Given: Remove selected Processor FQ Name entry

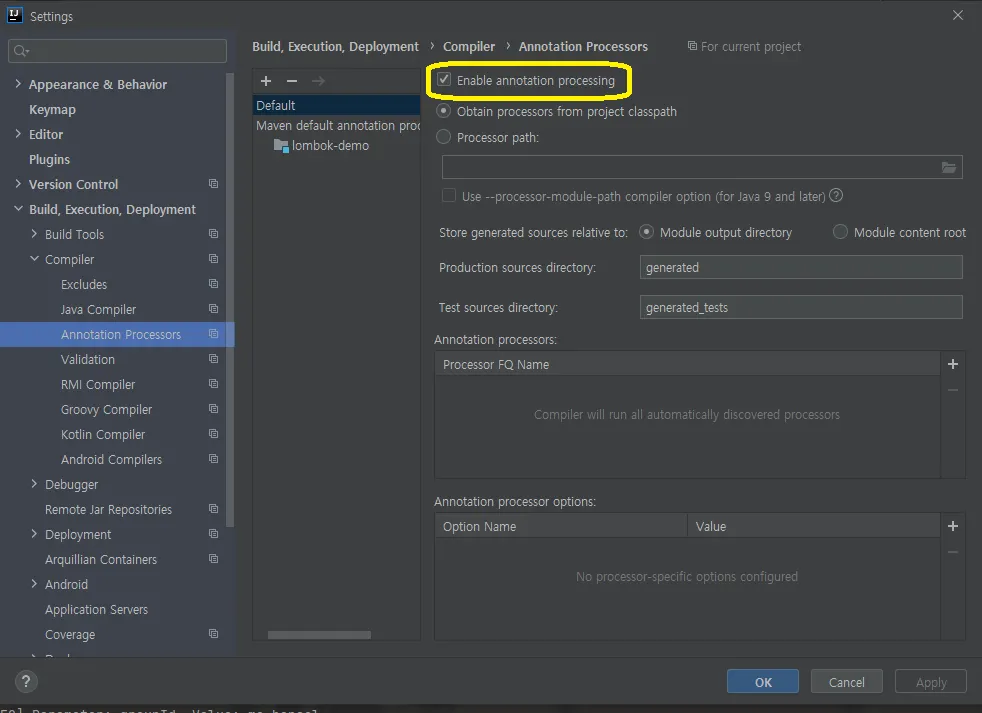Looking at the screenshot, I should [x=953, y=390].
